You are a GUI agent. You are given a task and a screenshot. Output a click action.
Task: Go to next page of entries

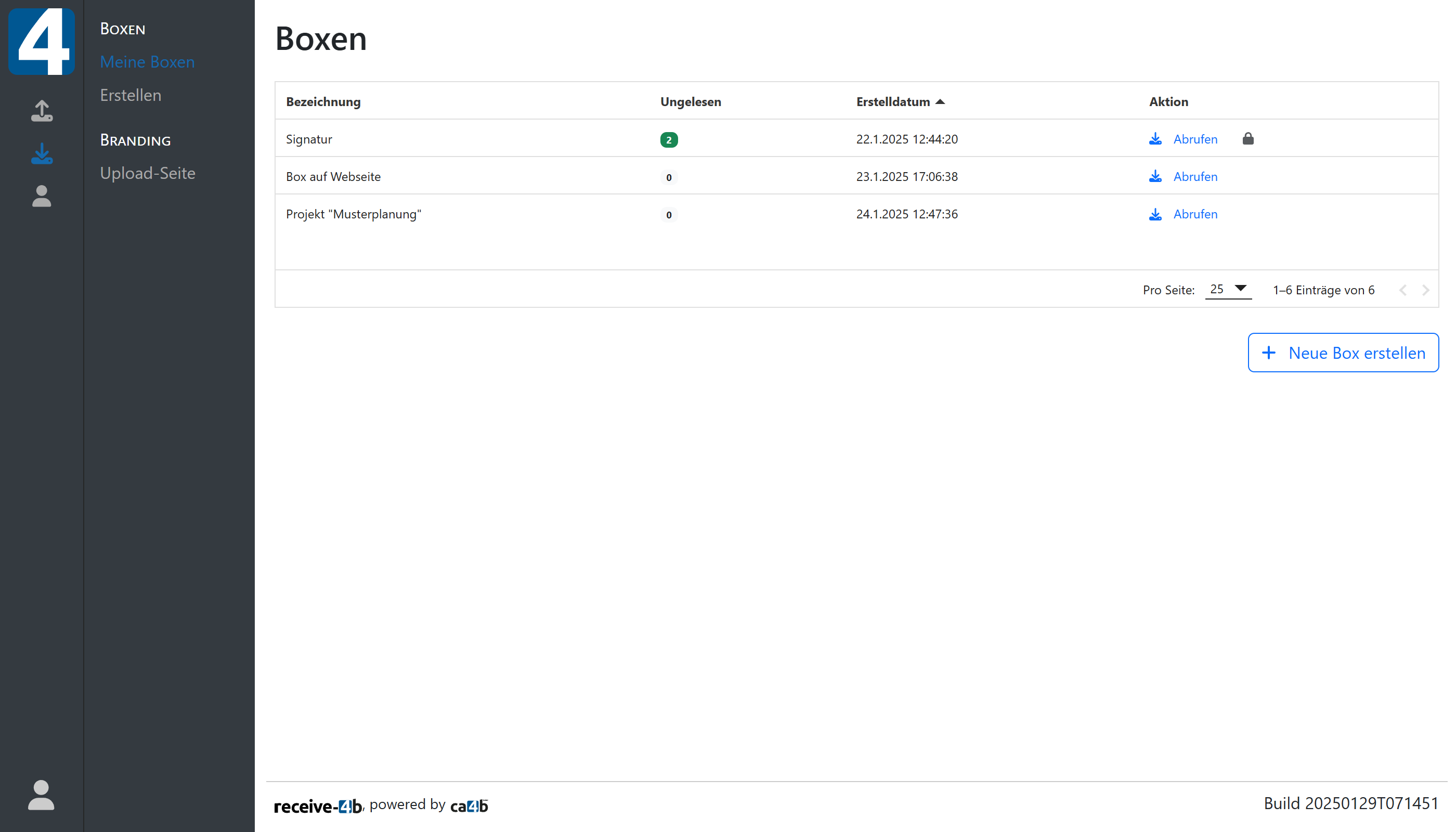pos(1426,290)
